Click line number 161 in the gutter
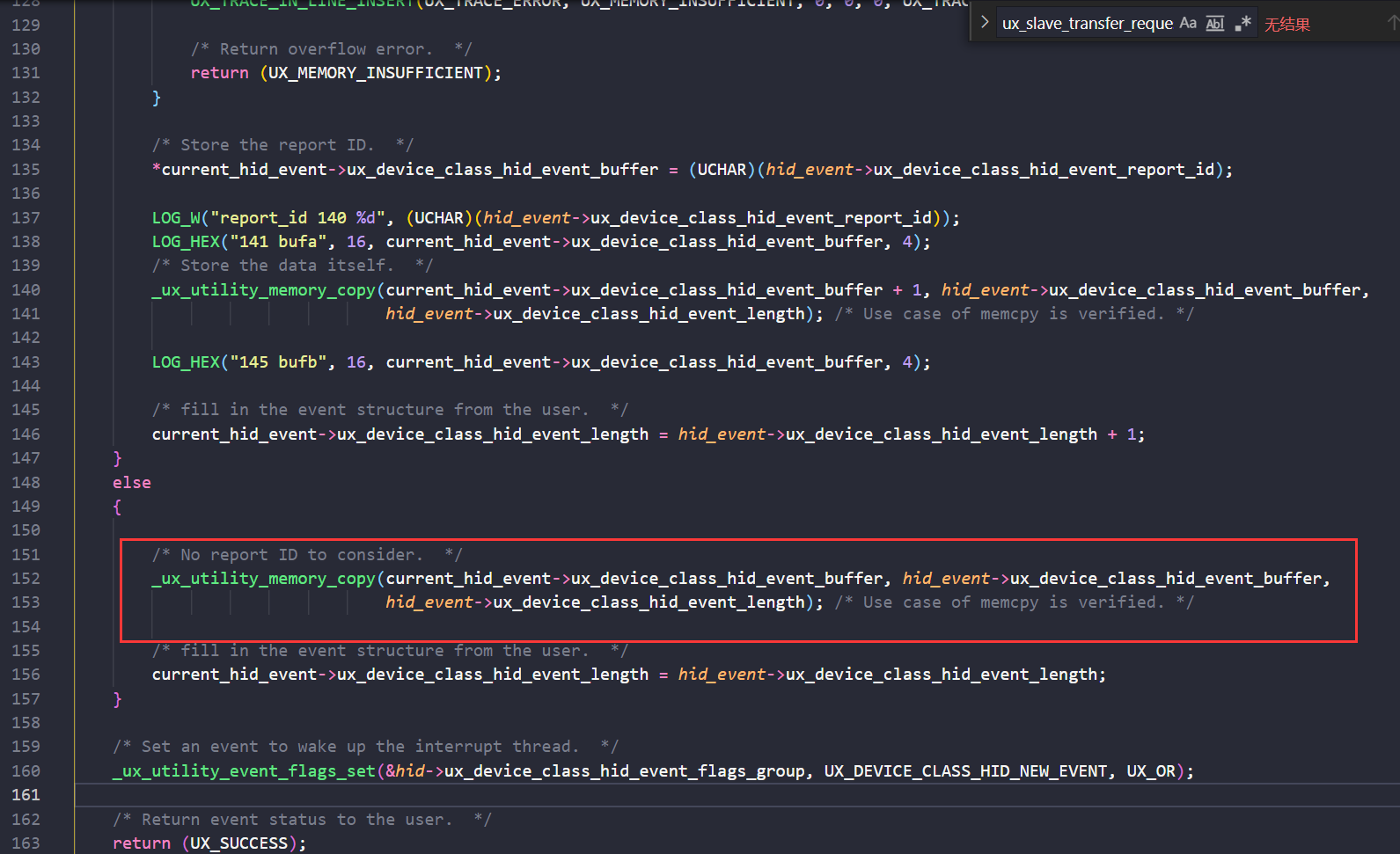The height and width of the screenshot is (854, 1400). [x=26, y=795]
